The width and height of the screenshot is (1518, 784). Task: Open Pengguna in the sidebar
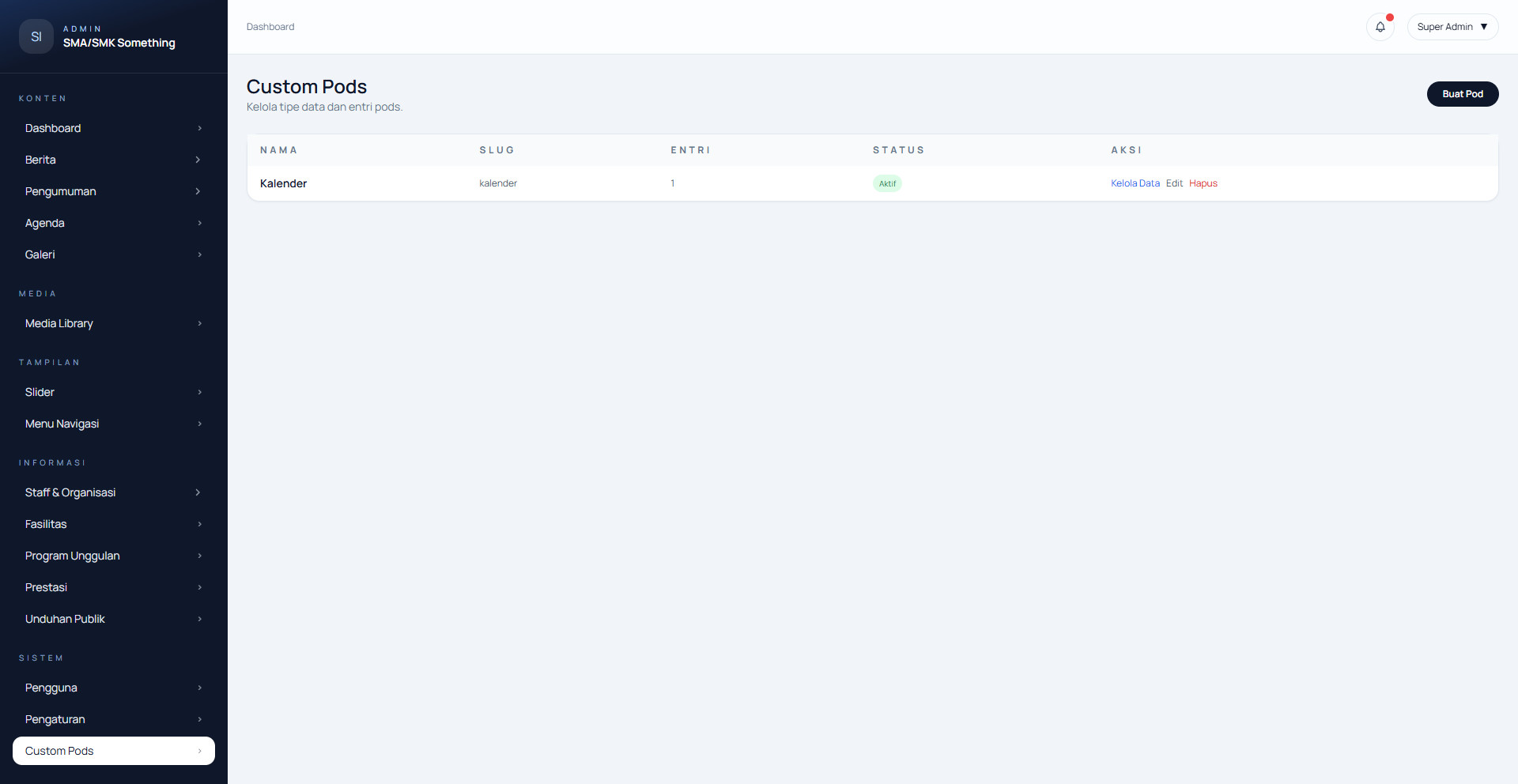coord(114,688)
